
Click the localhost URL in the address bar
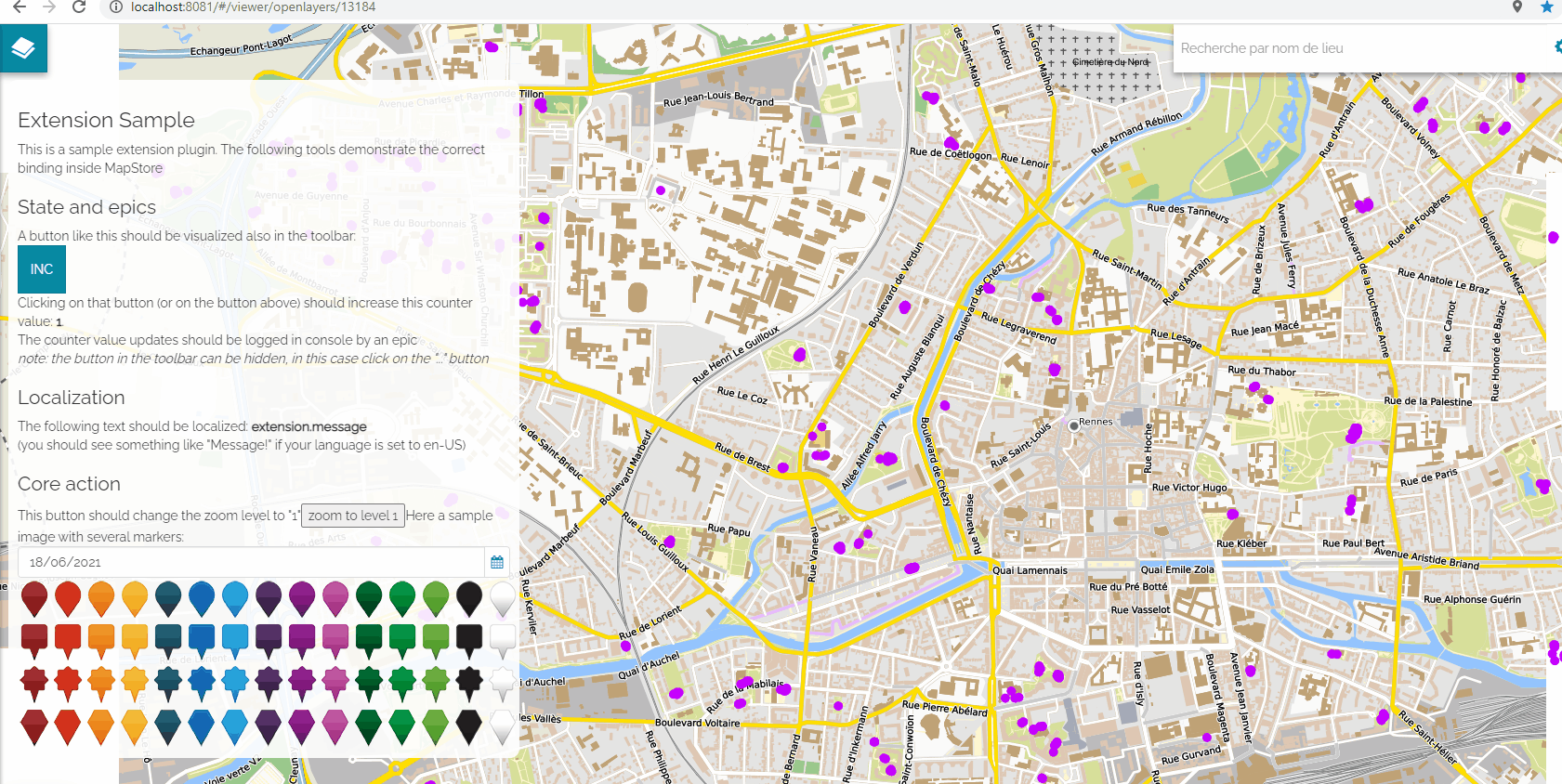253,7
